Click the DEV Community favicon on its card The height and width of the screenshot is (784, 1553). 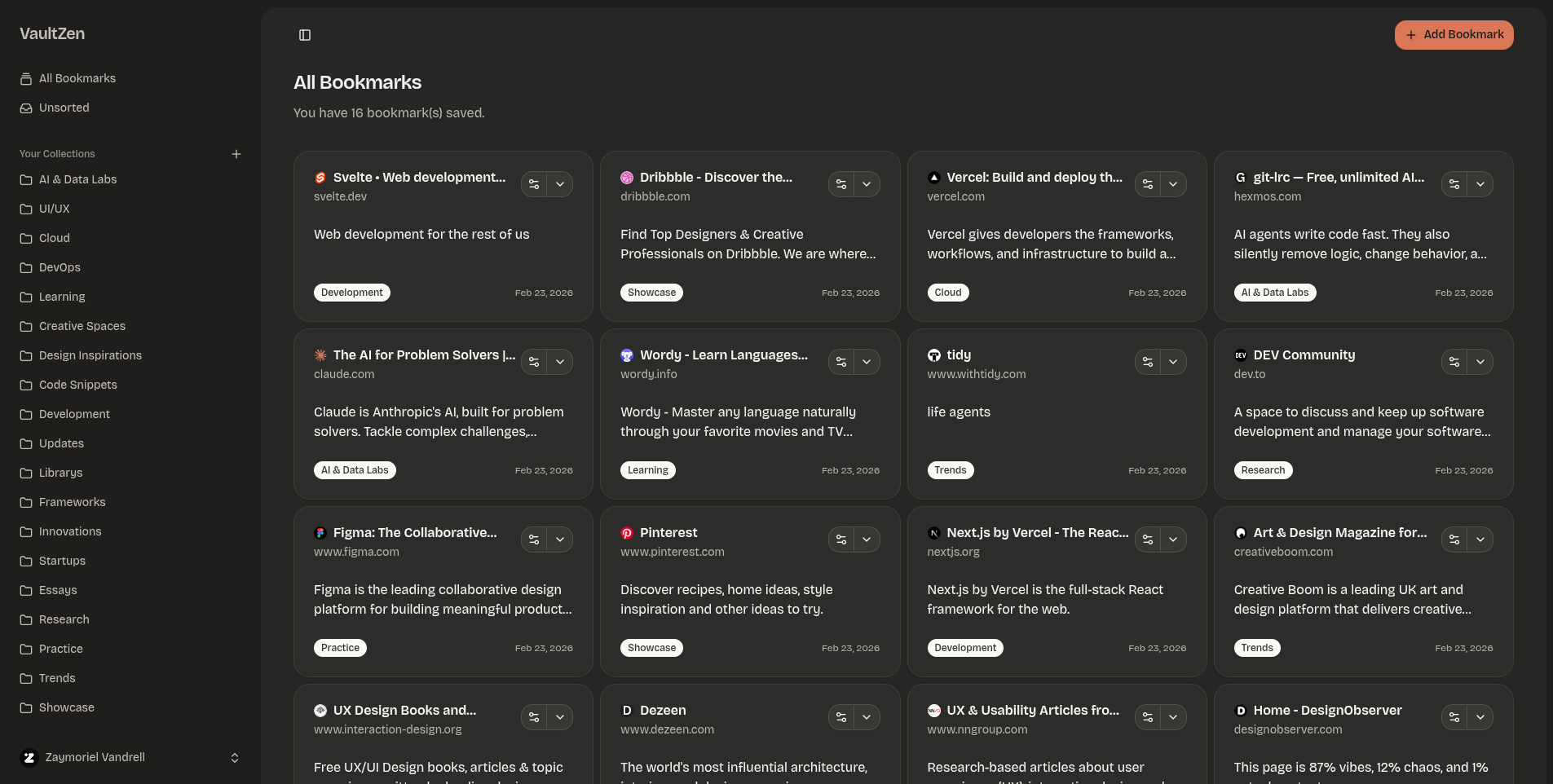pos(1242,355)
